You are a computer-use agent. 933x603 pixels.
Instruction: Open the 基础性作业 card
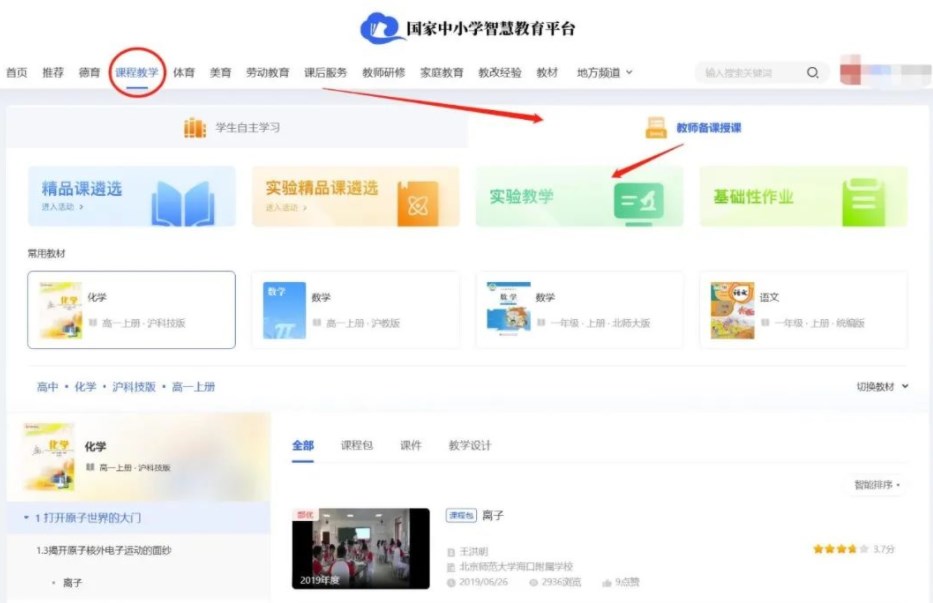coord(803,196)
